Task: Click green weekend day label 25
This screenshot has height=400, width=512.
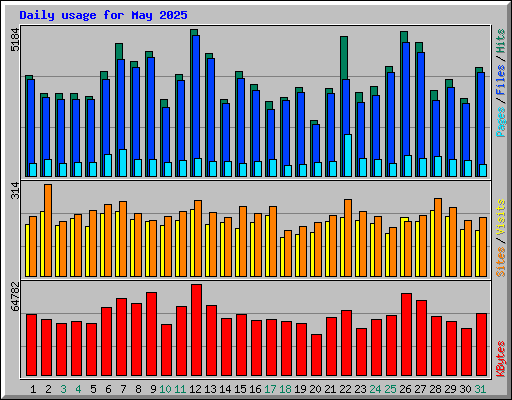Action: tap(390, 389)
